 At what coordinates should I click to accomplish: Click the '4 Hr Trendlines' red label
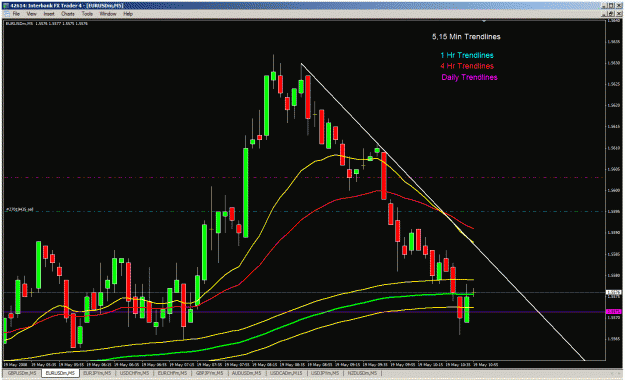tap(467, 66)
